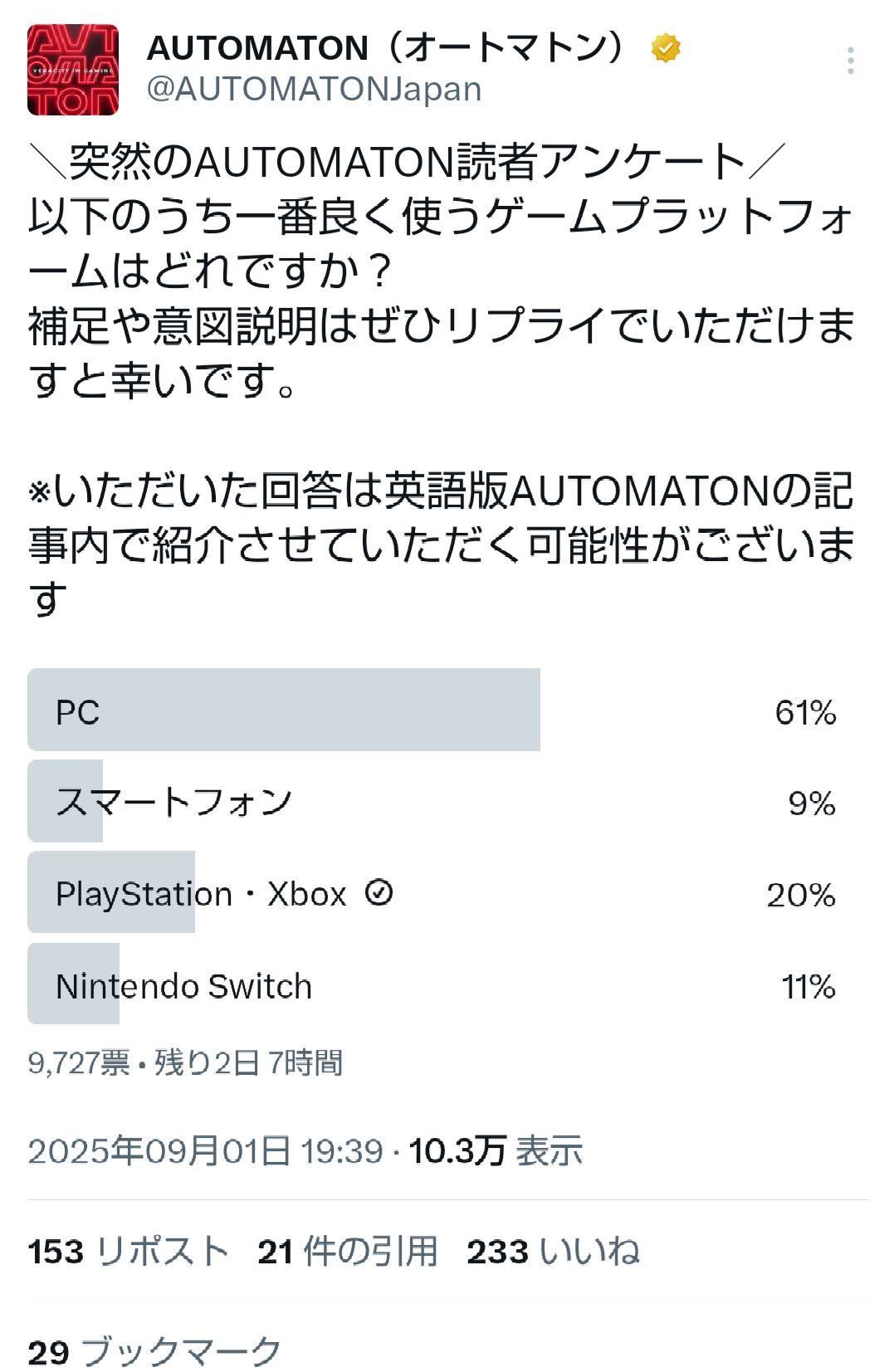Open the @AUTOMATONJapan handle link

(x=314, y=90)
